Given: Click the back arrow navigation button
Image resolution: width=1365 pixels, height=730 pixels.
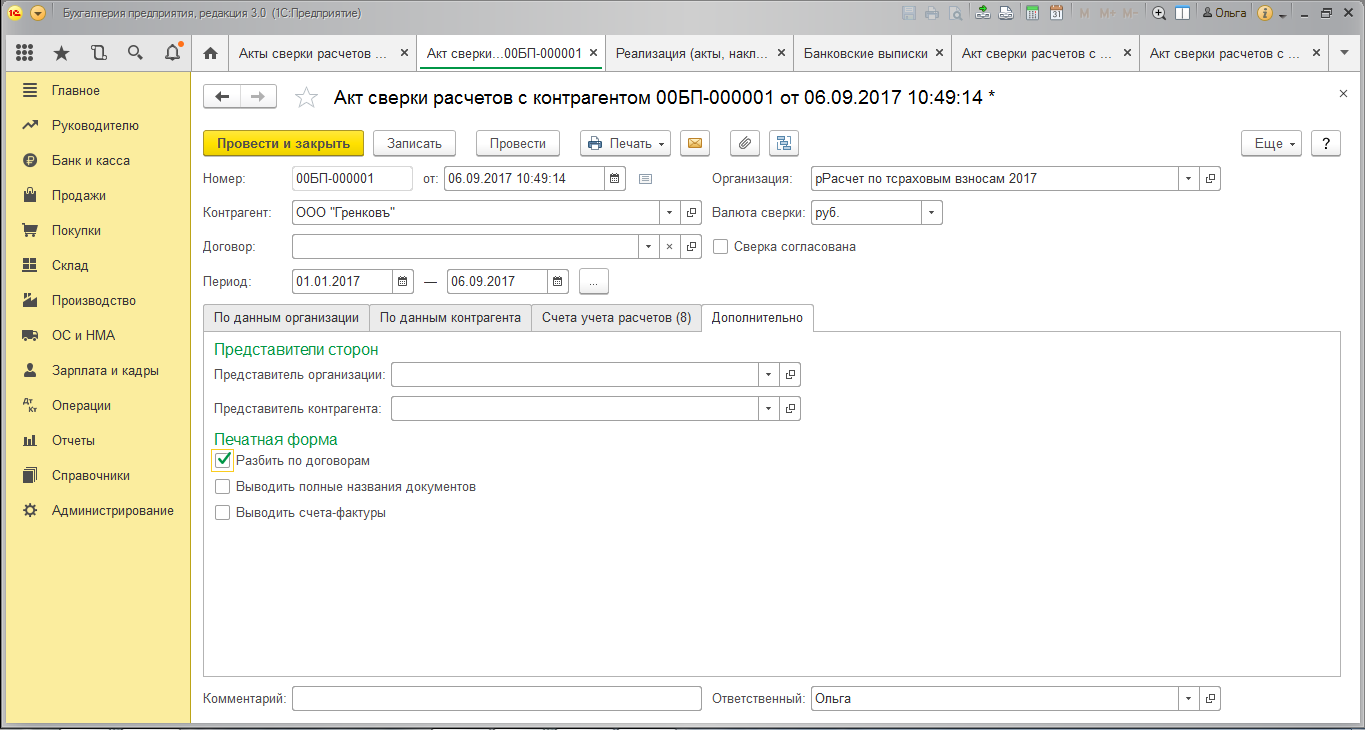Looking at the screenshot, I should pos(222,96).
